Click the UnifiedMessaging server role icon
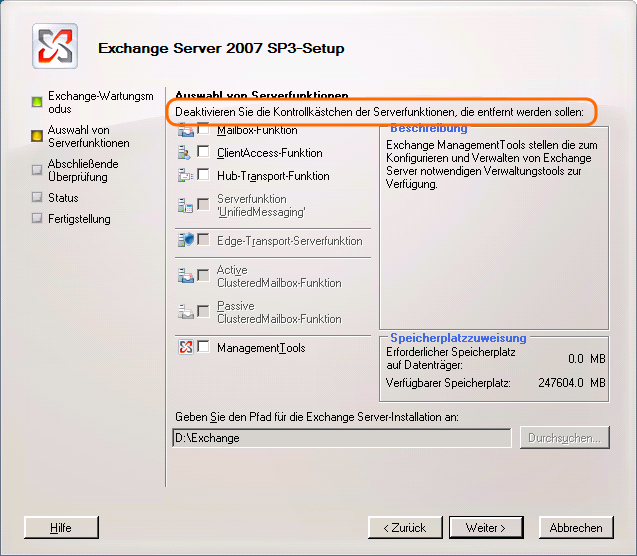This screenshot has height=556, width=637. (x=185, y=205)
